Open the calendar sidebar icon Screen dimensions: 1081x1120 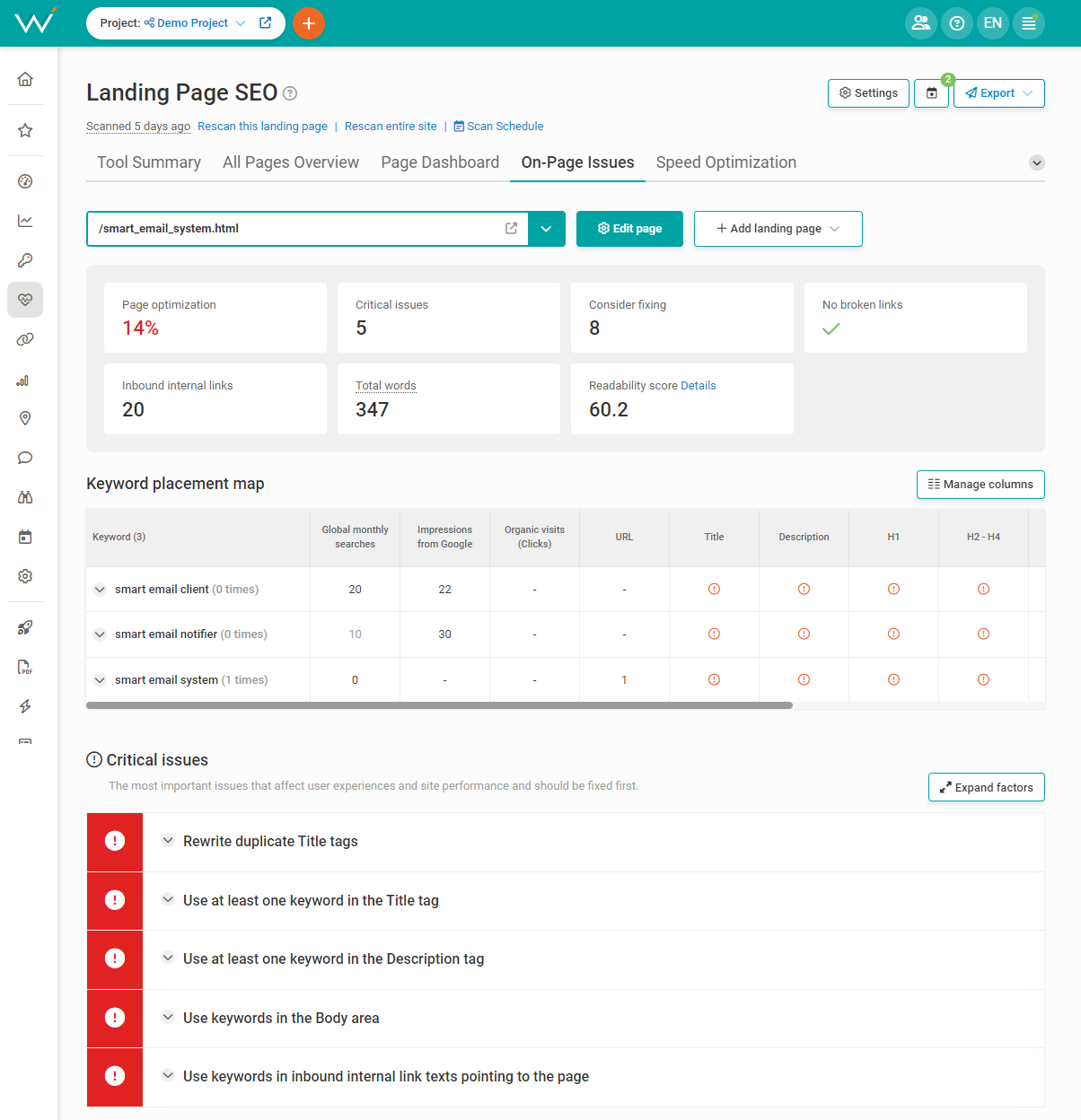(25, 537)
